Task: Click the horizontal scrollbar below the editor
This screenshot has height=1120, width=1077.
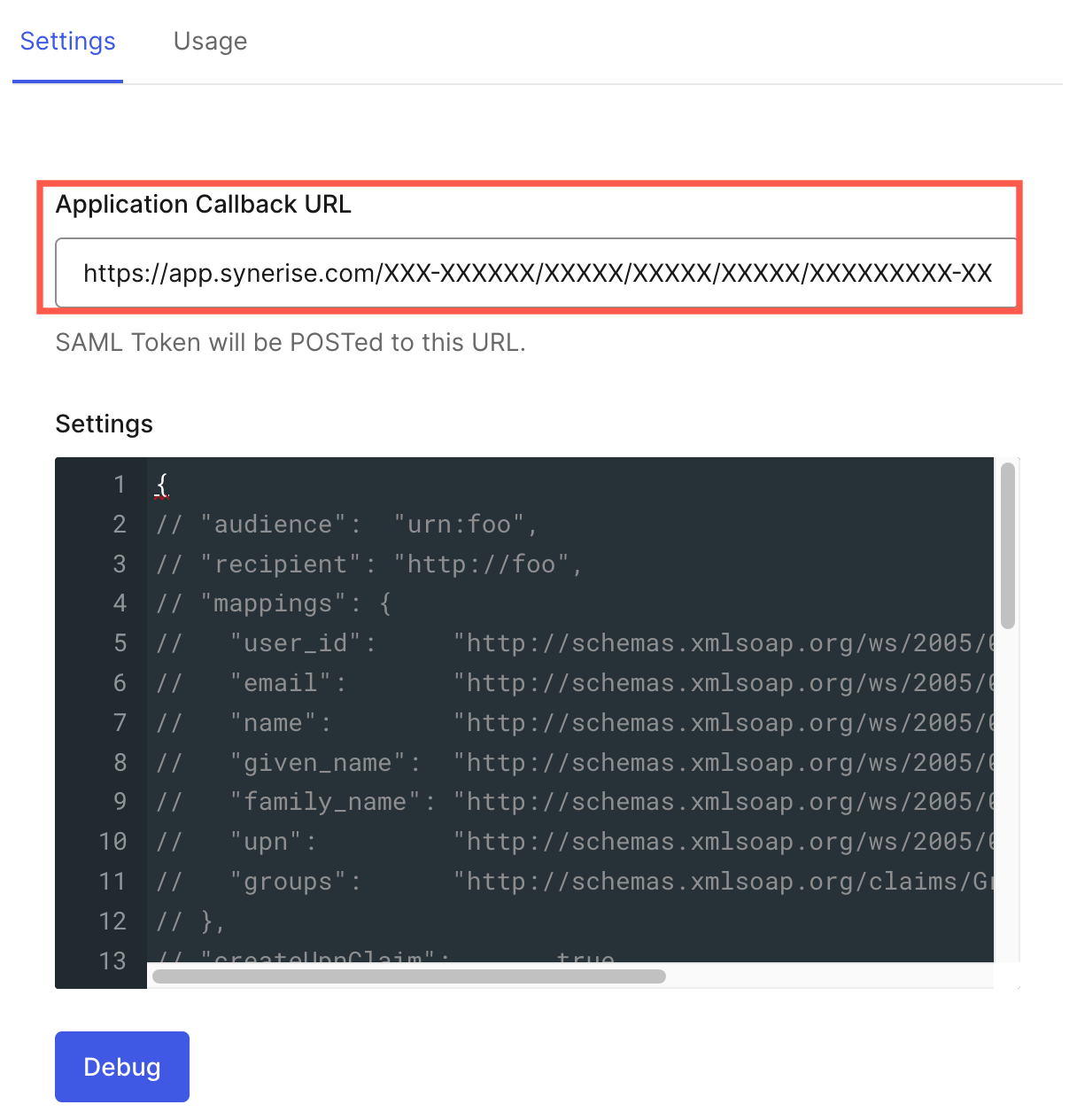Action: 407,976
